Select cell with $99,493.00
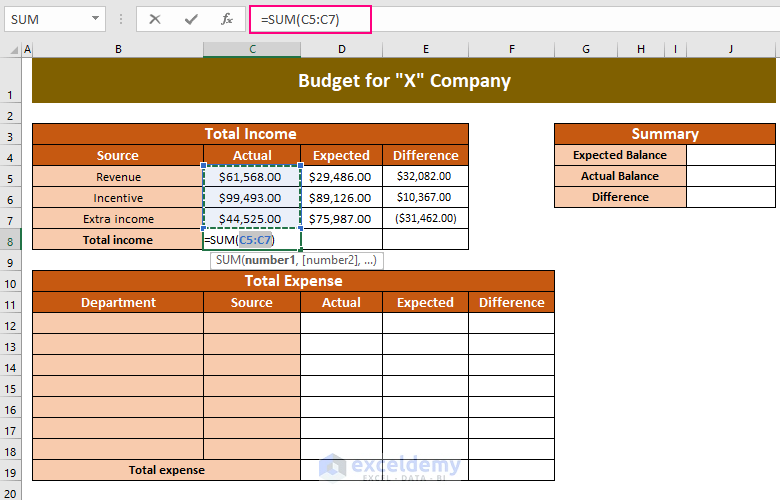Screen dimensions: 780x500 point(252,198)
